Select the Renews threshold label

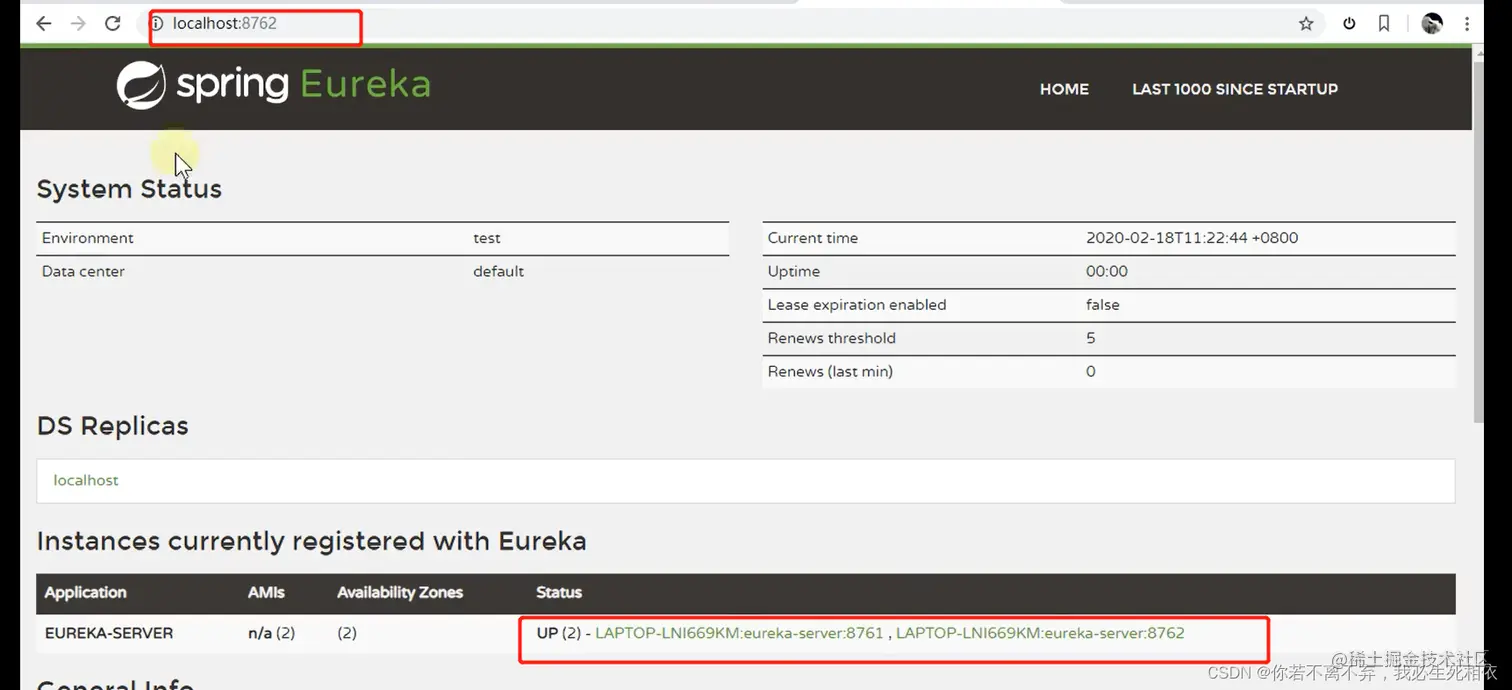click(832, 338)
